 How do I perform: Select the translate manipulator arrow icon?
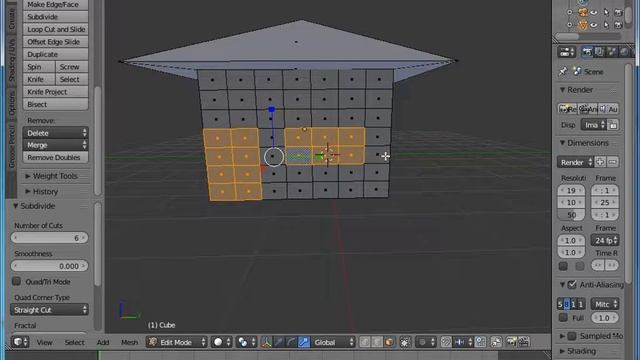(x=279, y=342)
